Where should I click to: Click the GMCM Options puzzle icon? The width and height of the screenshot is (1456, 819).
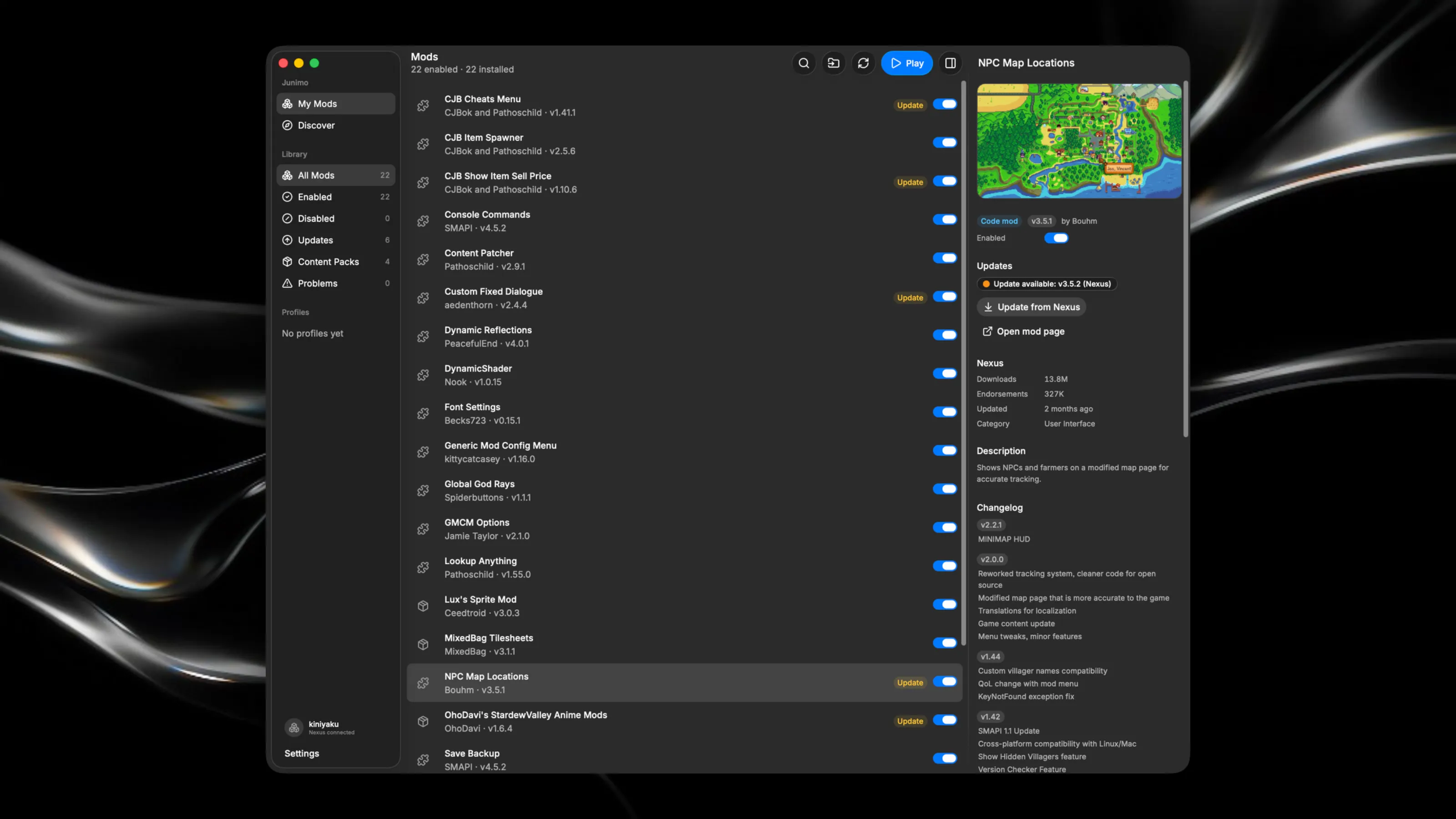point(423,529)
